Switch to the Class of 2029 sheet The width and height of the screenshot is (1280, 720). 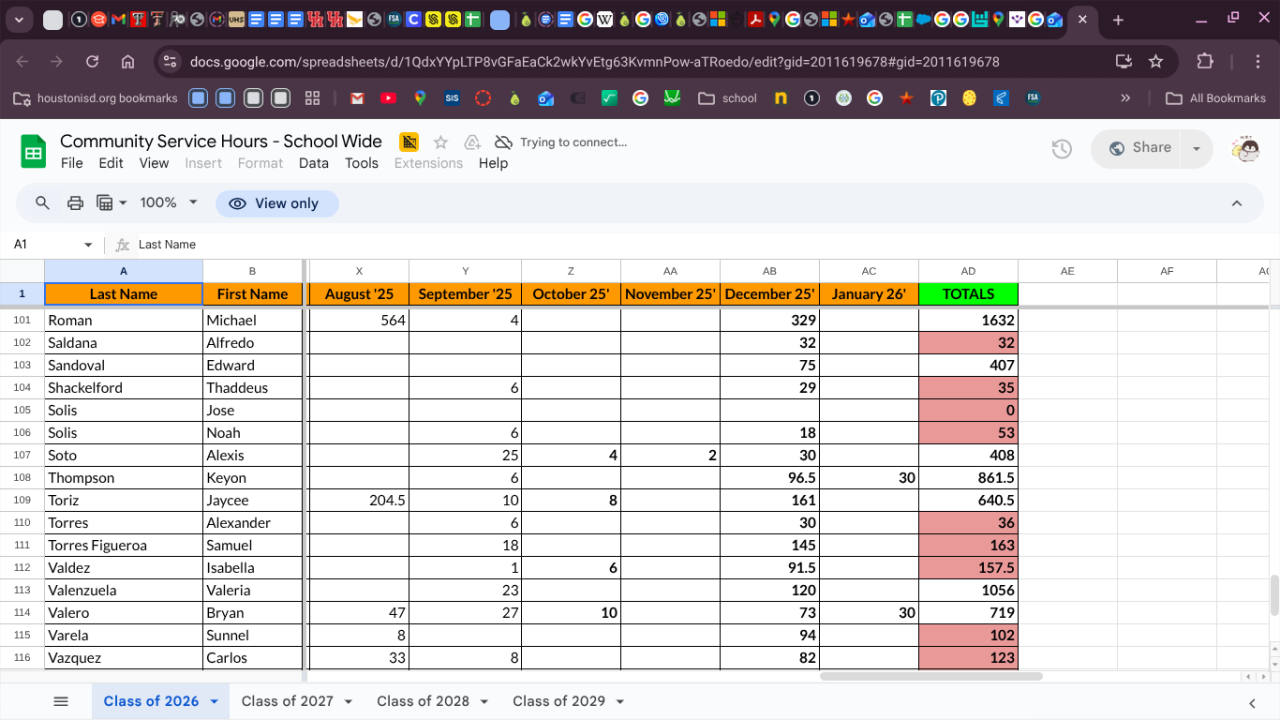click(x=559, y=701)
